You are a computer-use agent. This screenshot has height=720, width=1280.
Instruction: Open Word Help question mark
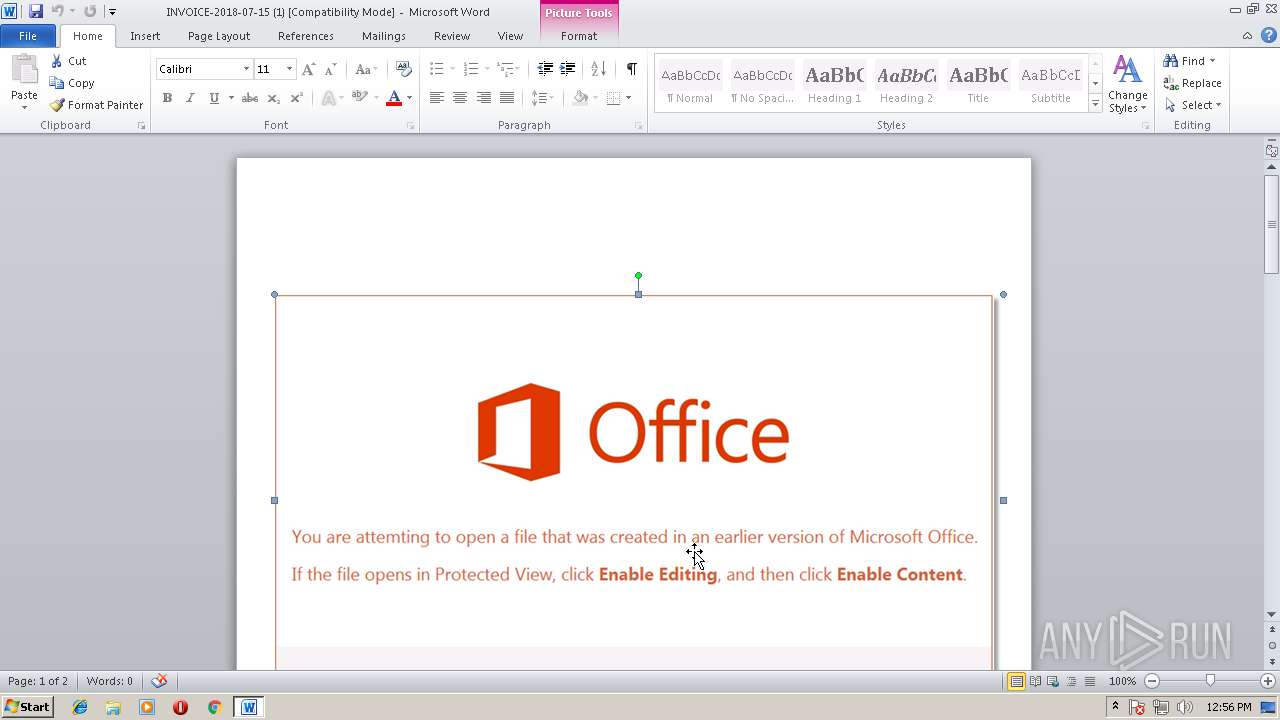[x=1268, y=35]
